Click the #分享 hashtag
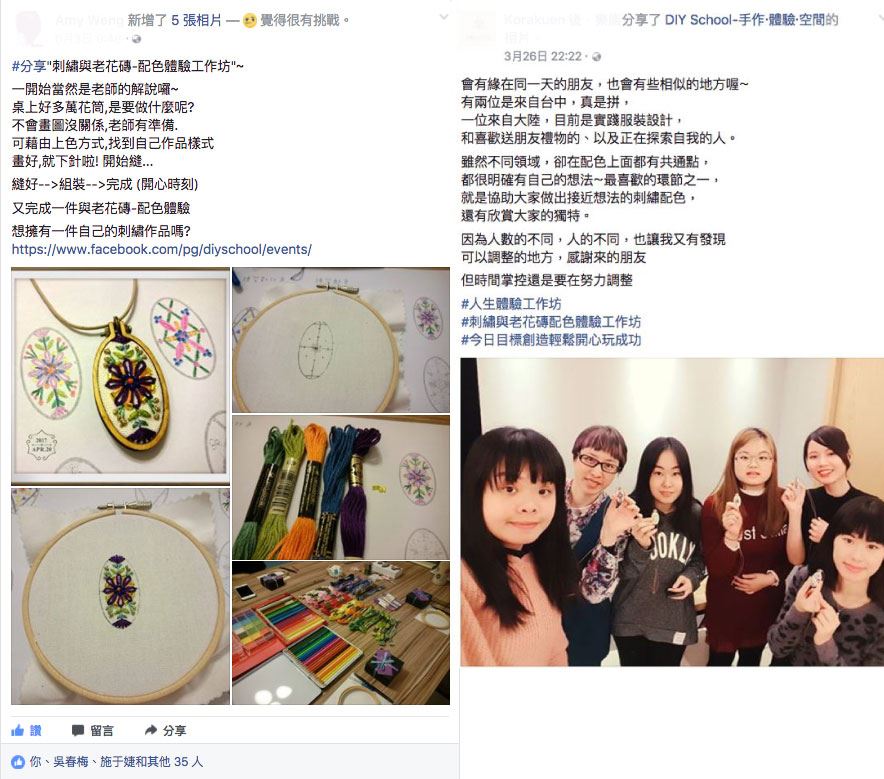The image size is (884, 779). click(x=29, y=67)
